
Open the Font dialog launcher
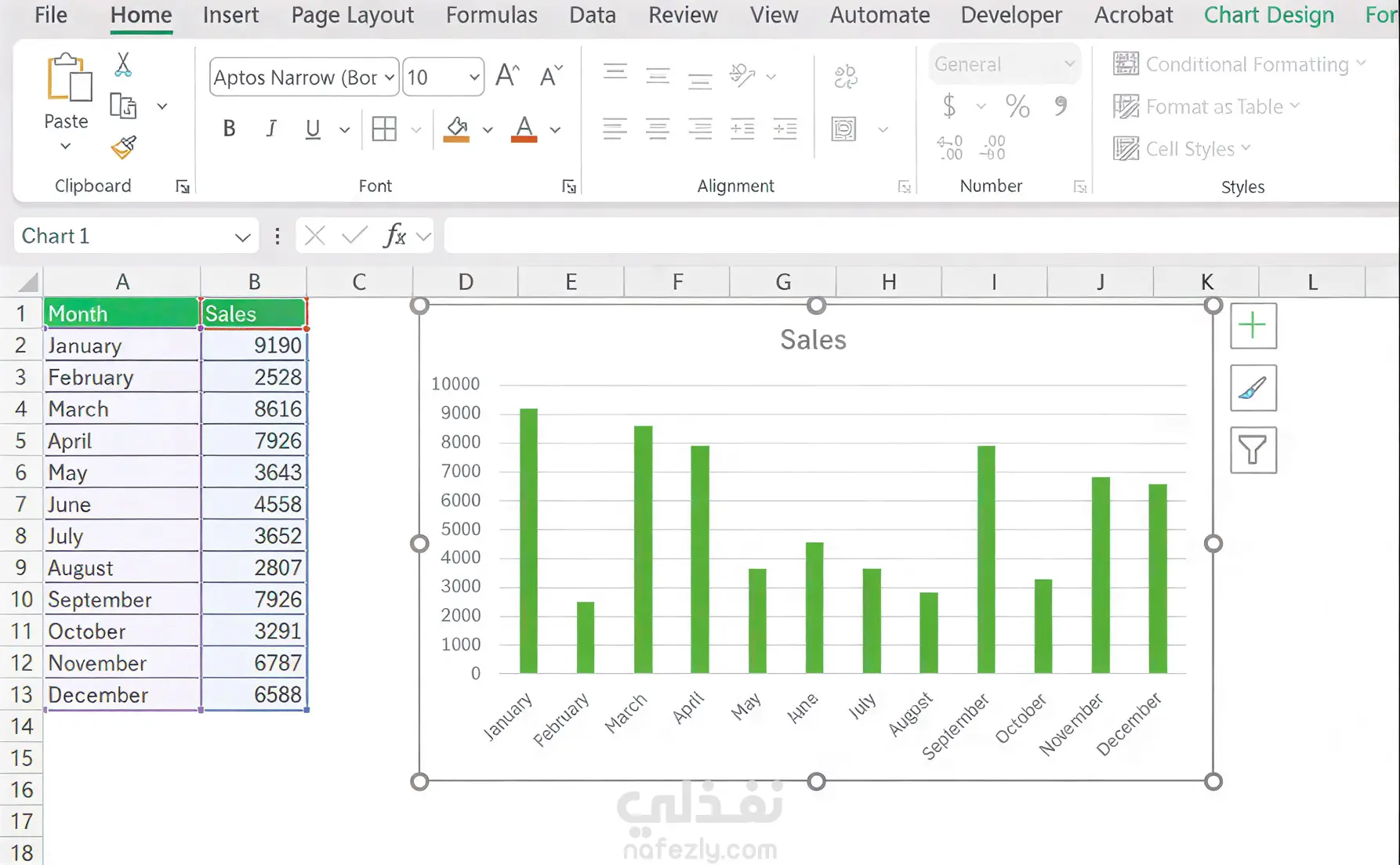[x=569, y=186]
